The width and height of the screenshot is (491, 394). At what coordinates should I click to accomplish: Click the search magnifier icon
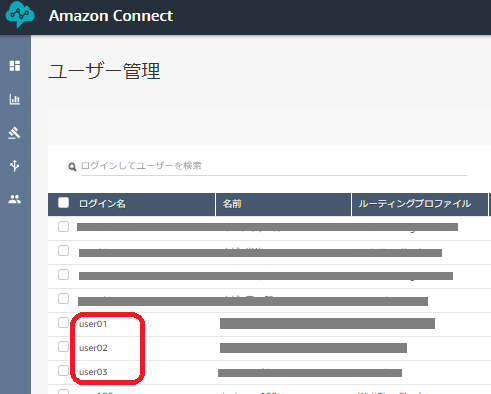pyautogui.click(x=72, y=166)
